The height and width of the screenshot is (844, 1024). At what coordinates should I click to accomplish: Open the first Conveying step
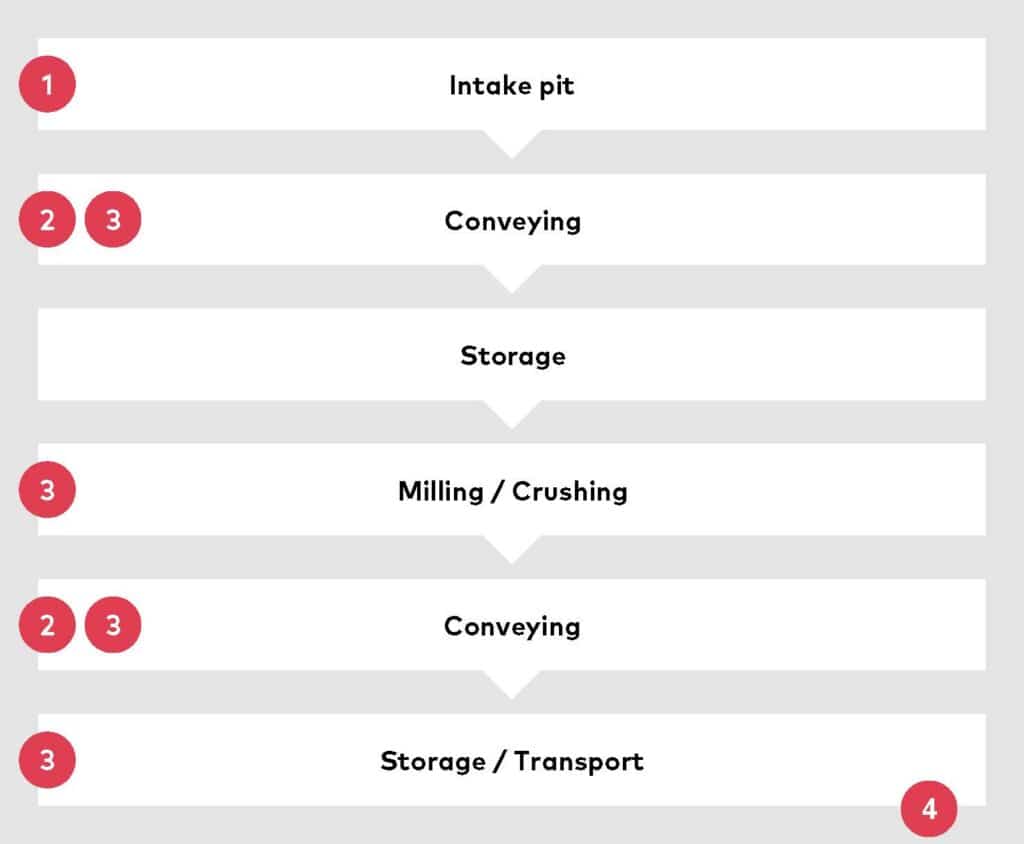coord(512,219)
